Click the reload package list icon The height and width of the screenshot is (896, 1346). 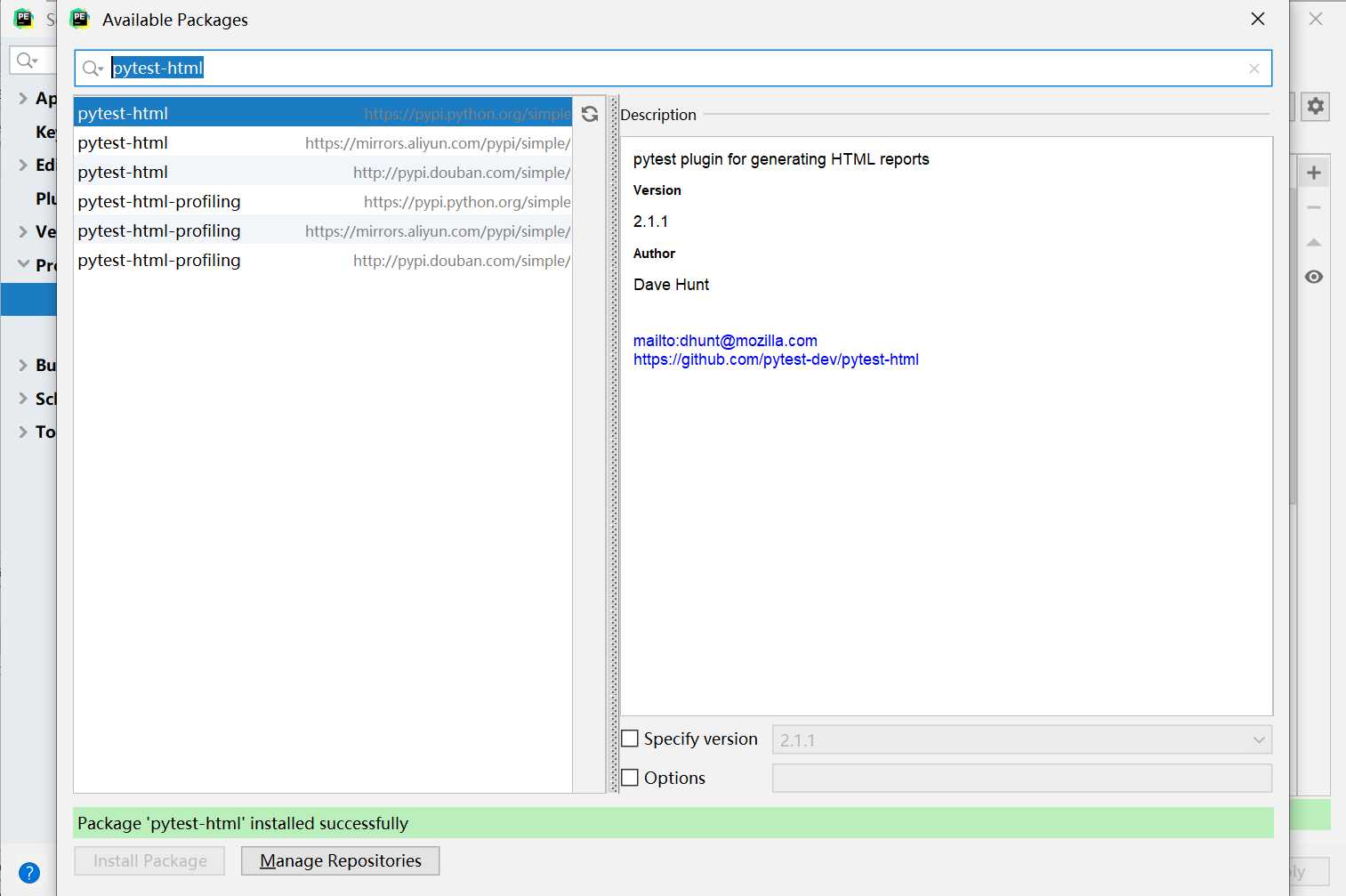590,114
